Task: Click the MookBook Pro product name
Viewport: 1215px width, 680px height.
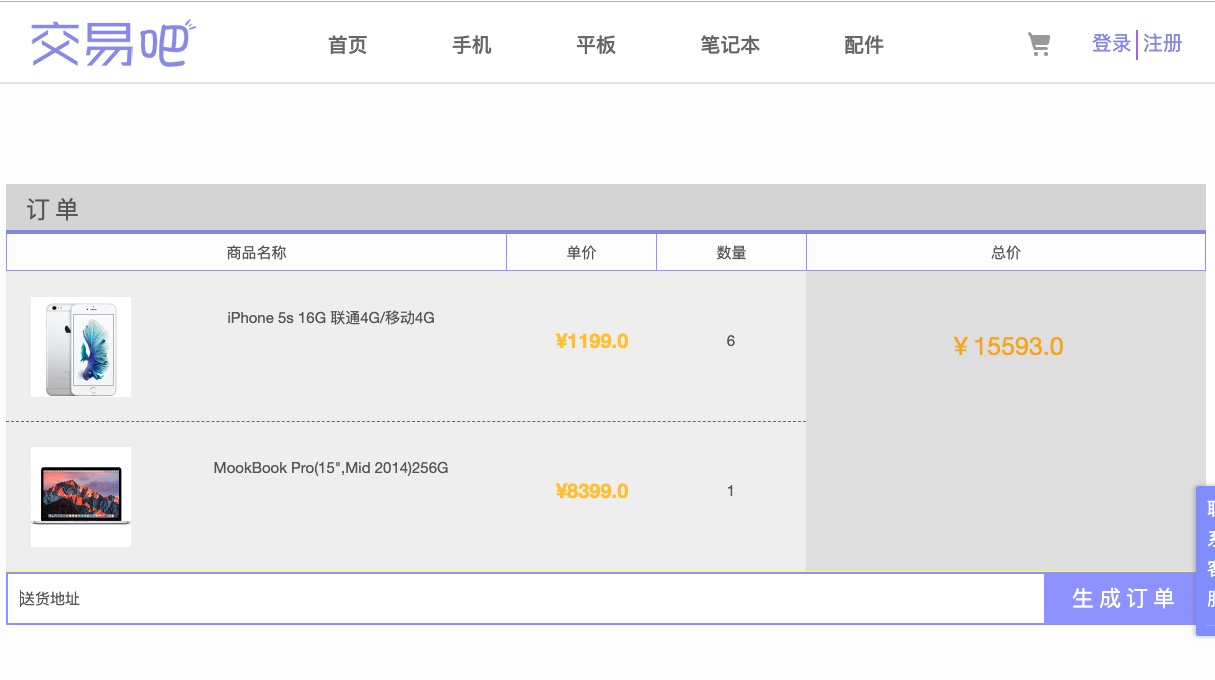Action: coord(331,468)
